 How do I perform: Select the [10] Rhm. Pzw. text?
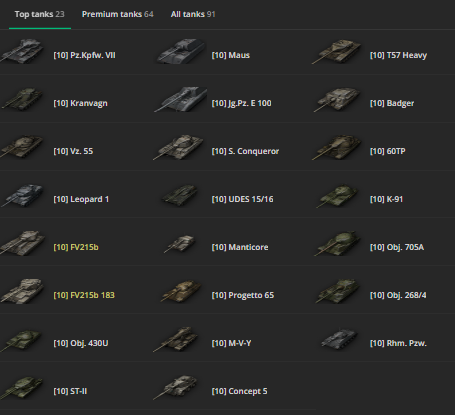[398, 343]
